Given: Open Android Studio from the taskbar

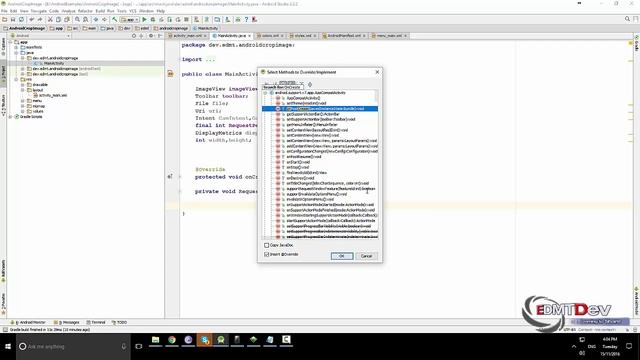Looking at the screenshot, I should coord(221,340).
